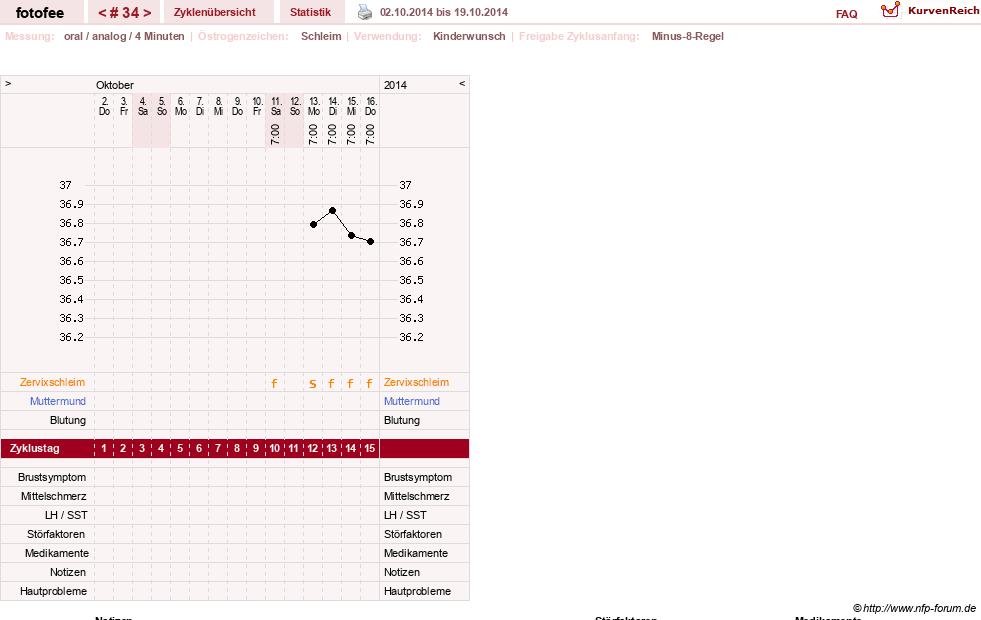Screen dimensions: 981x620
Task: Click the date range 02.10.2014 bis 19.10.2014
Action: coord(444,12)
